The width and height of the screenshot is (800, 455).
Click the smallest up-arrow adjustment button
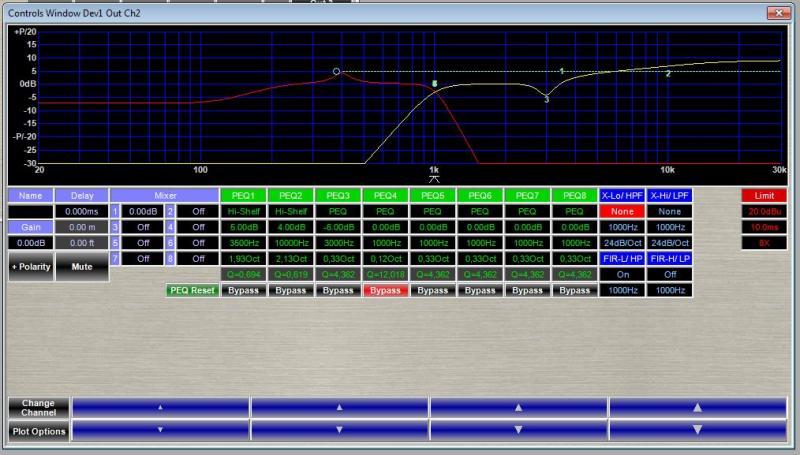coord(161,407)
